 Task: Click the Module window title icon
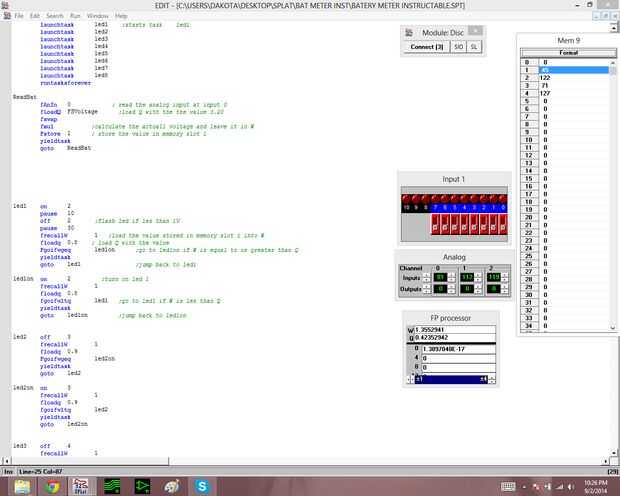click(x=409, y=33)
